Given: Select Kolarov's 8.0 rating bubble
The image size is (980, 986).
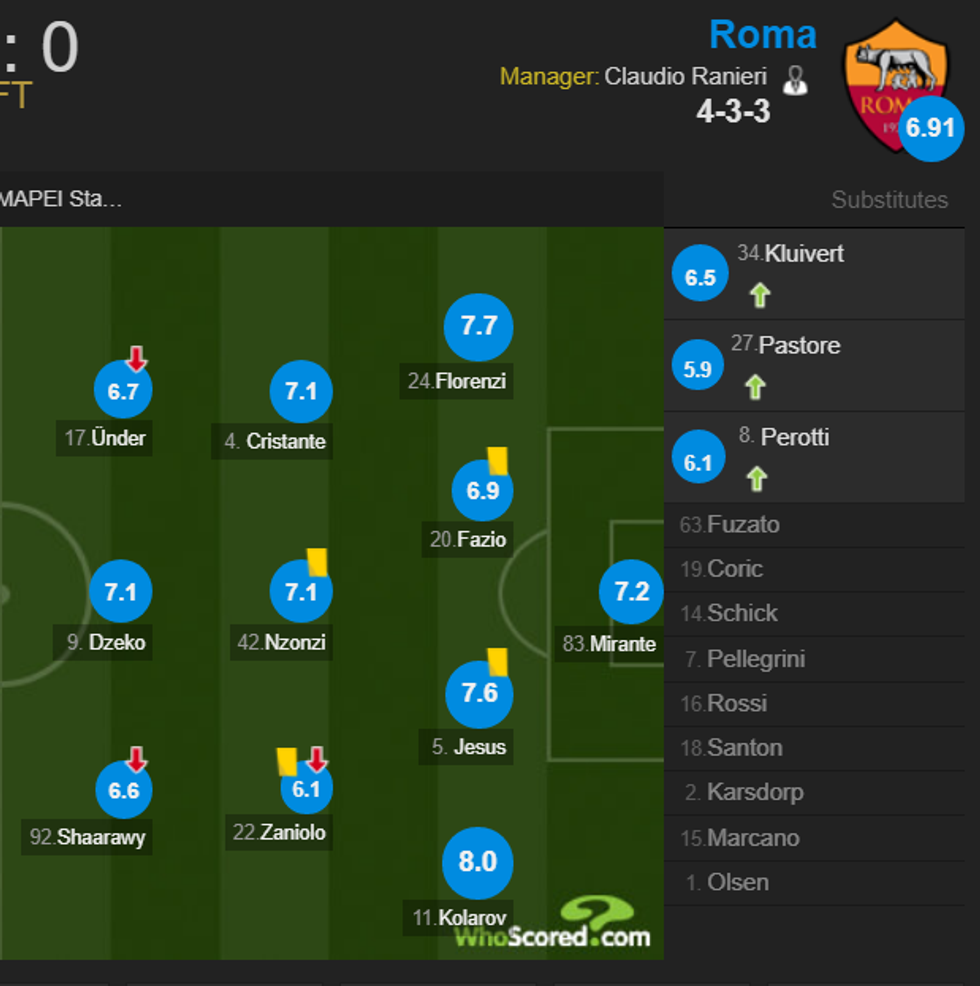Looking at the screenshot, I should point(478,862).
